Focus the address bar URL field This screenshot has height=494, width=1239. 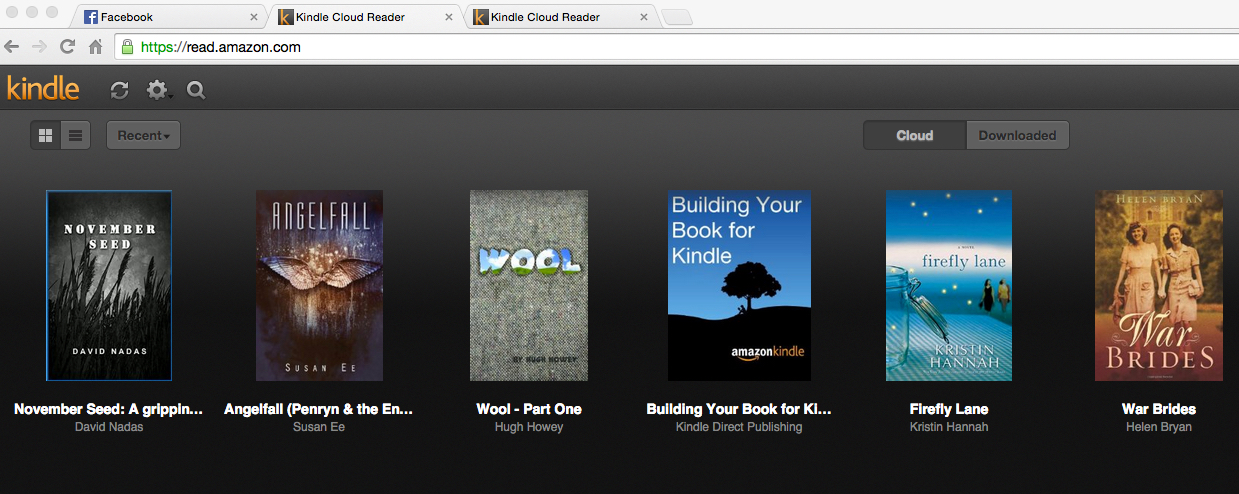tap(600, 47)
